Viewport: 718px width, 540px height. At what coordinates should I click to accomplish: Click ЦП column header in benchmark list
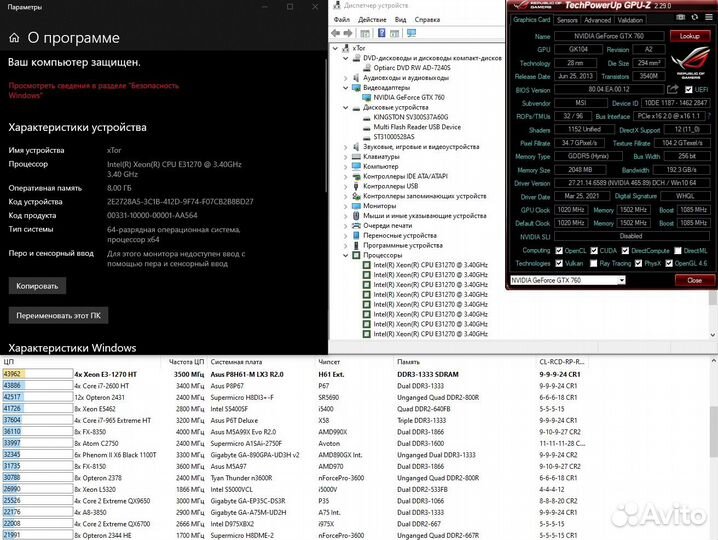tap(81, 362)
